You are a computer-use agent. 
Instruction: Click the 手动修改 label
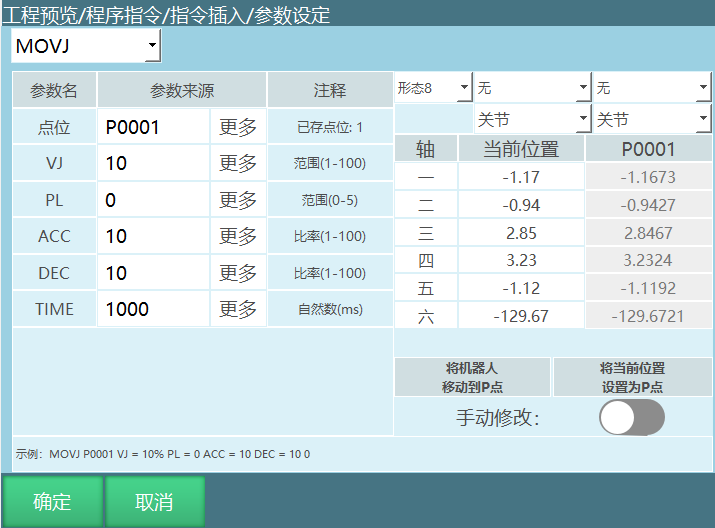(498, 417)
